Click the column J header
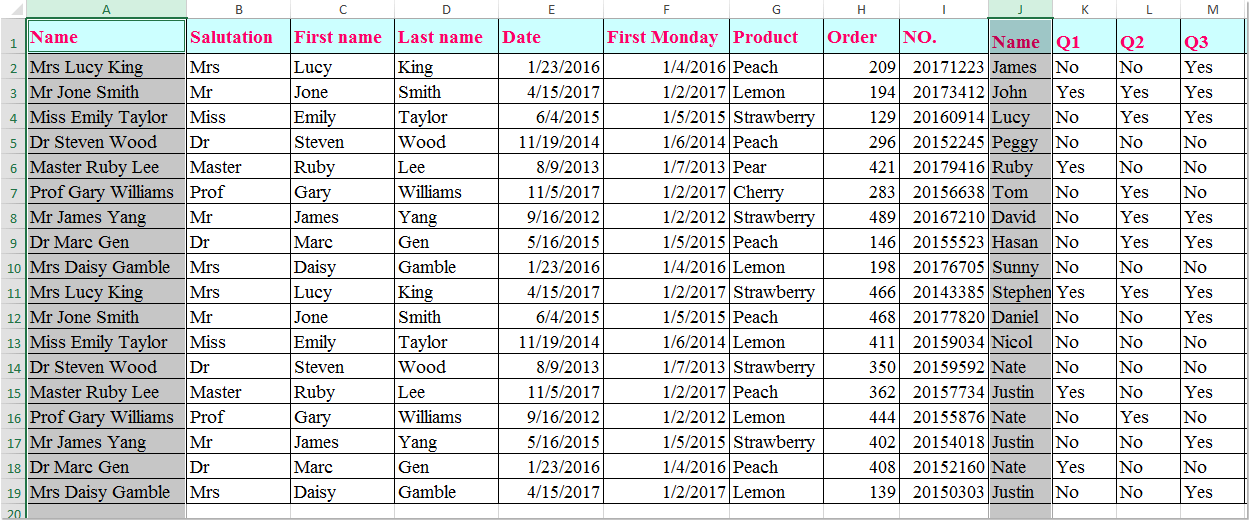The image size is (1249, 520). pos(1019,9)
